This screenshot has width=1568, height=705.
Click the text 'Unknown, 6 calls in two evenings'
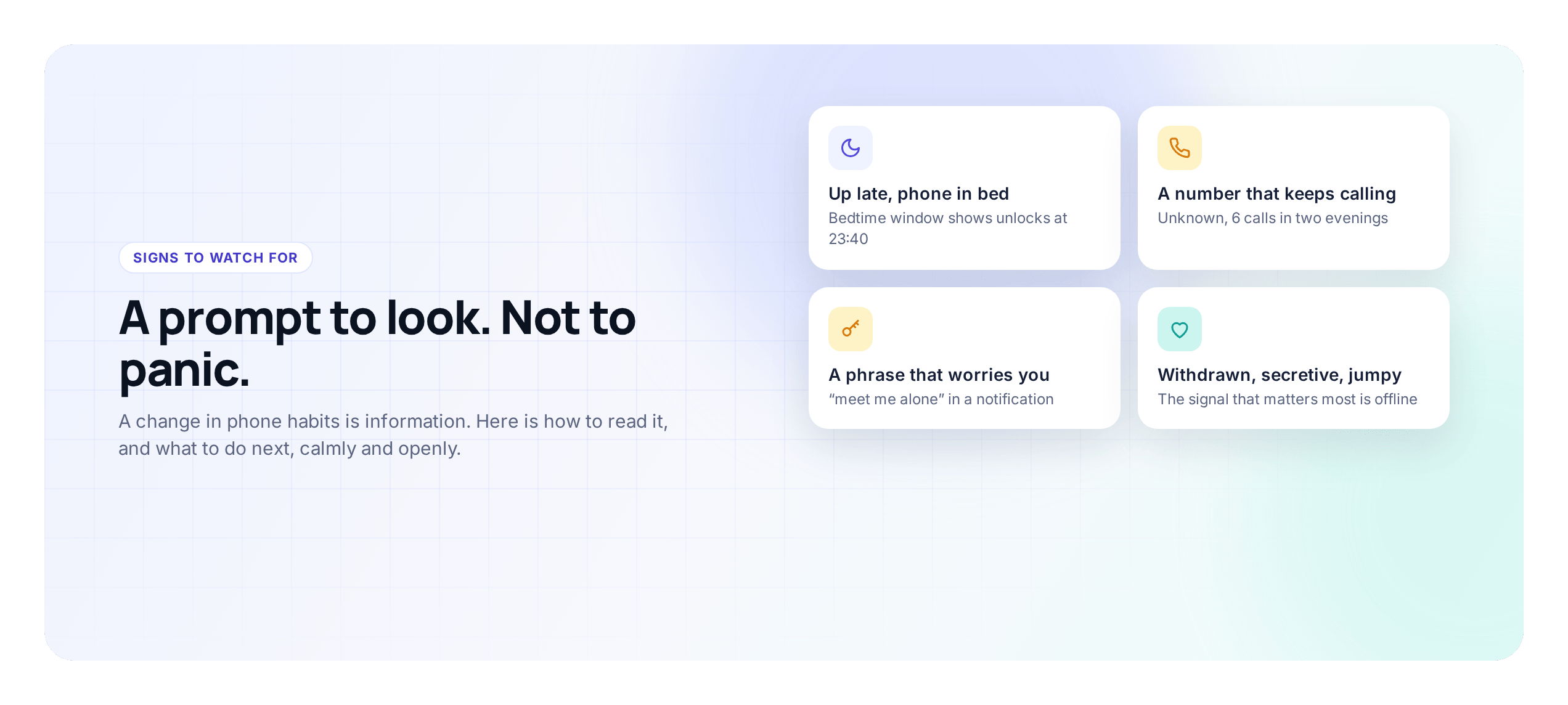click(1272, 218)
